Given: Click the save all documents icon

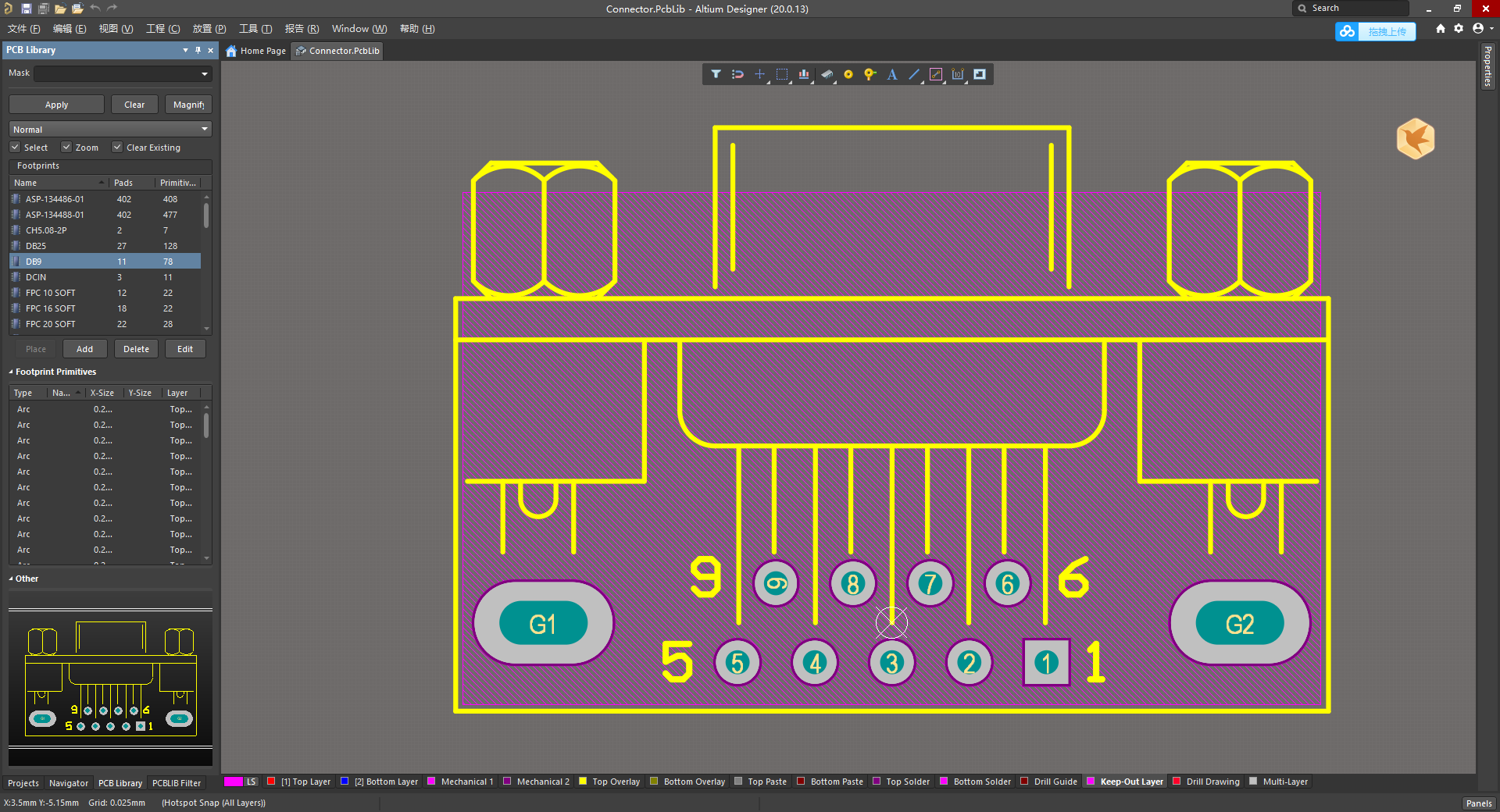Looking at the screenshot, I should pyautogui.click(x=43, y=9).
